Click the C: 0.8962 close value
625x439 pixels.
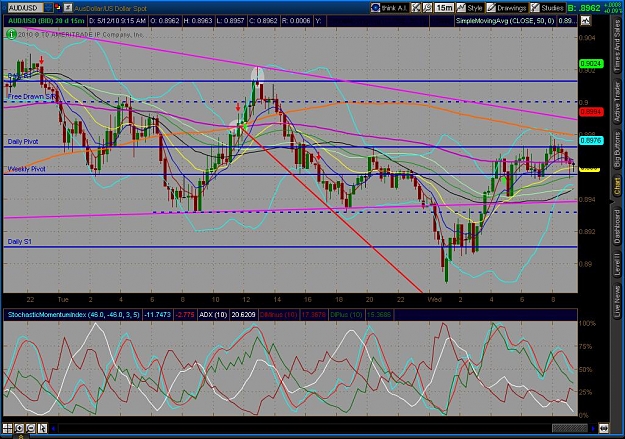262,21
